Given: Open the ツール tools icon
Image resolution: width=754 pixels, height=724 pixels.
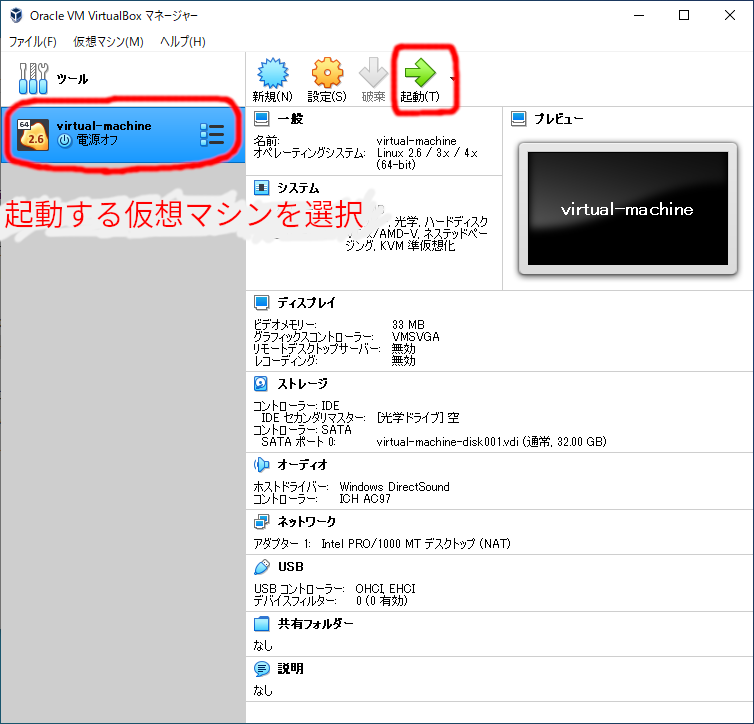Looking at the screenshot, I should 33,78.
